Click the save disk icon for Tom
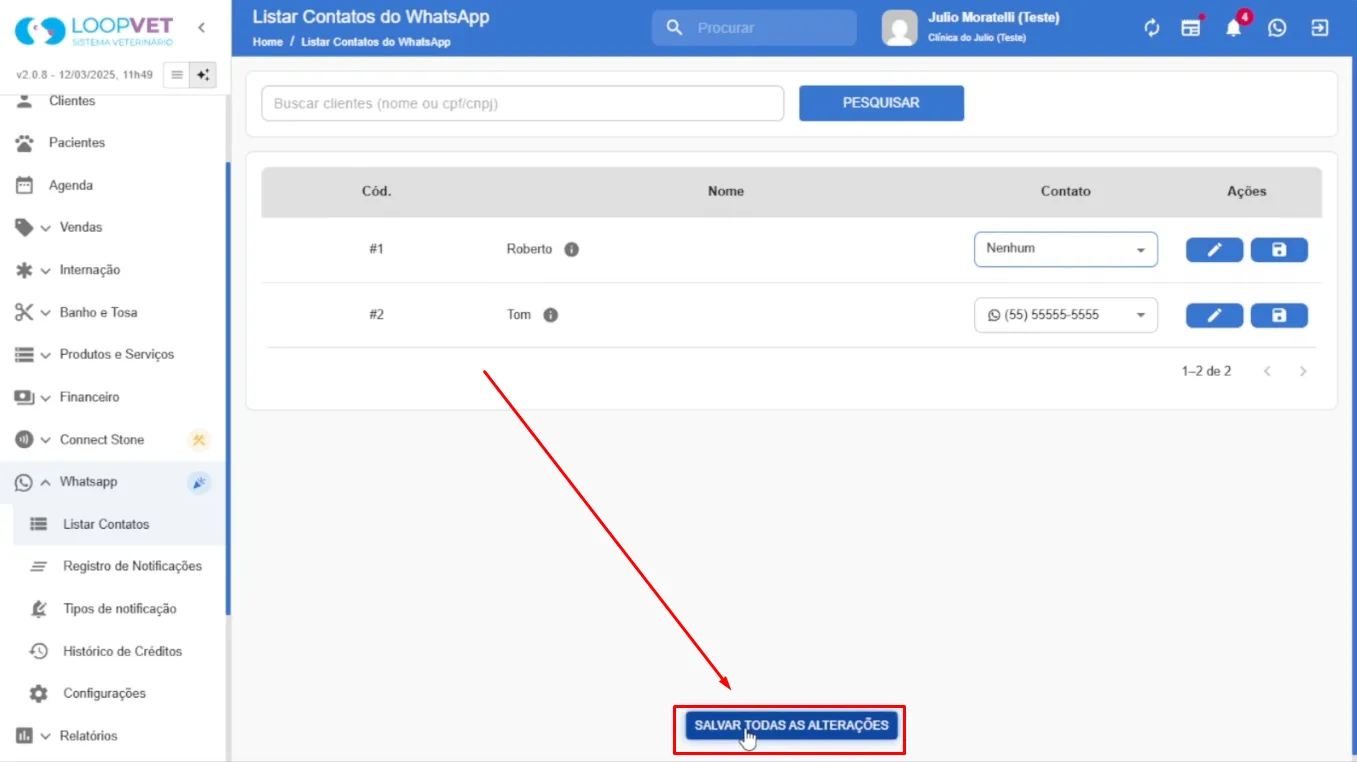The width and height of the screenshot is (1357, 762). (x=1279, y=316)
